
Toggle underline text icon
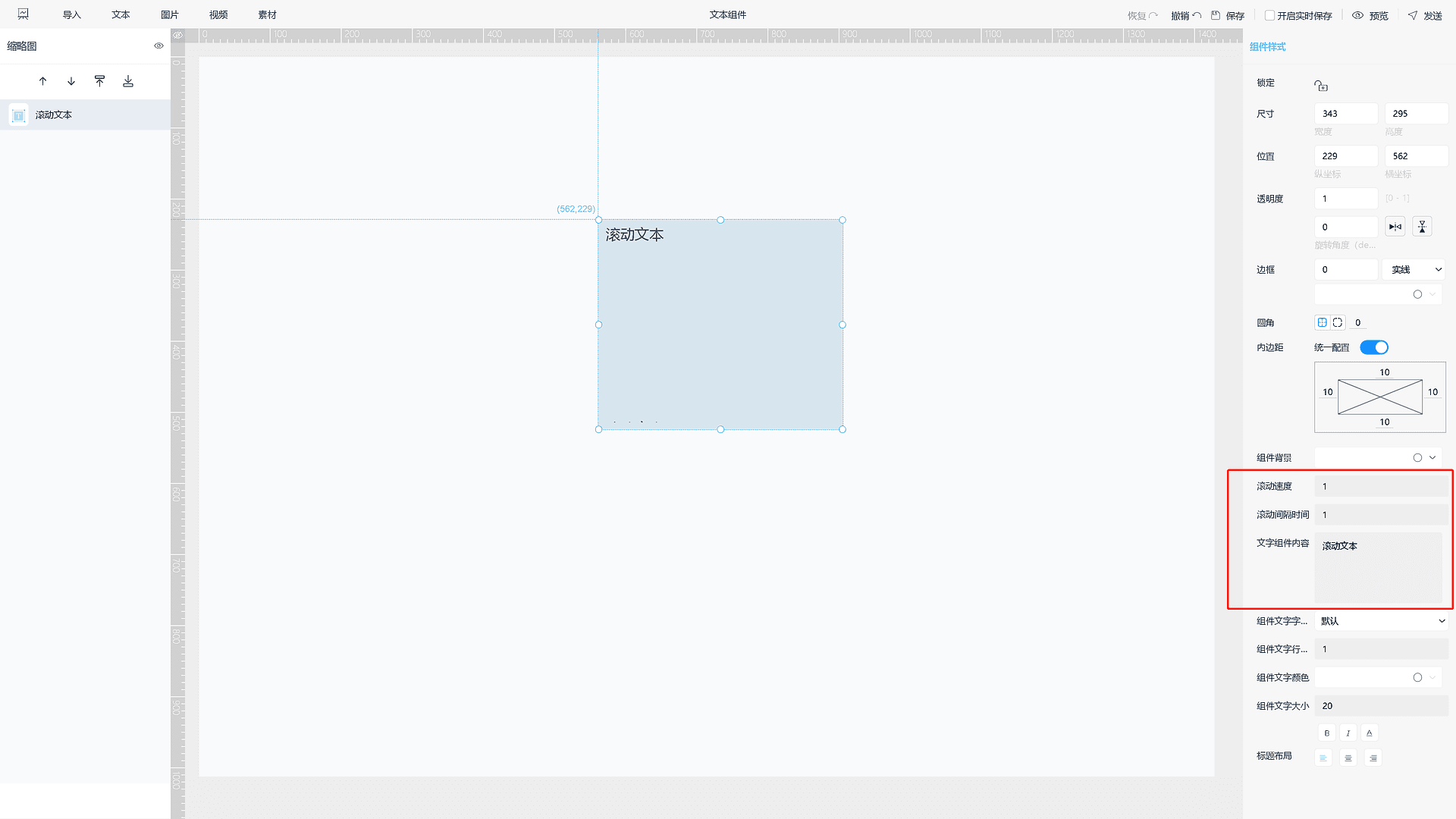tap(1370, 733)
